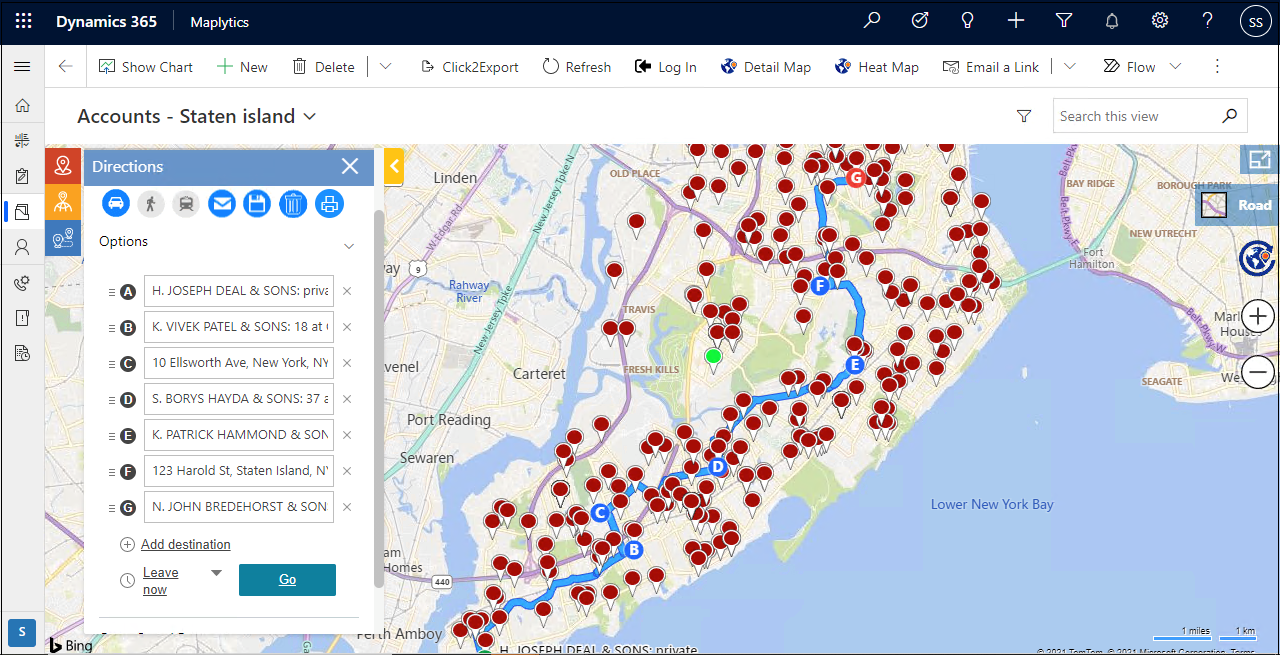This screenshot has height=655, width=1280.
Task: Open the notifications bell
Action: click(1112, 21)
